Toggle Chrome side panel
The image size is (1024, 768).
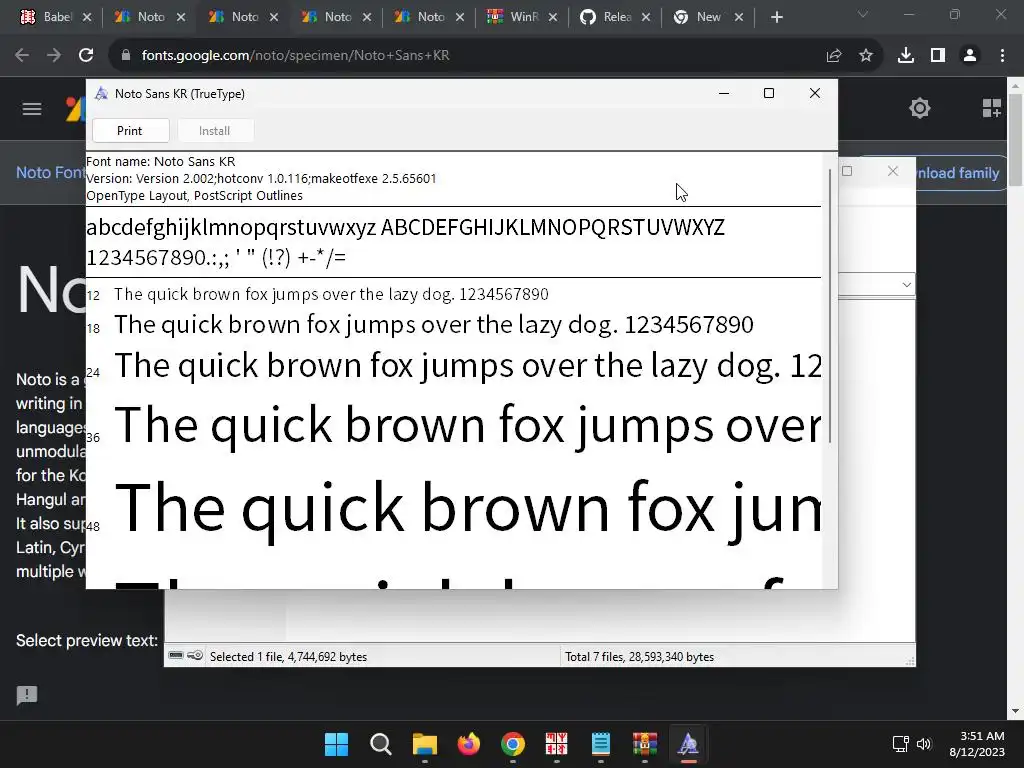pos(938,56)
